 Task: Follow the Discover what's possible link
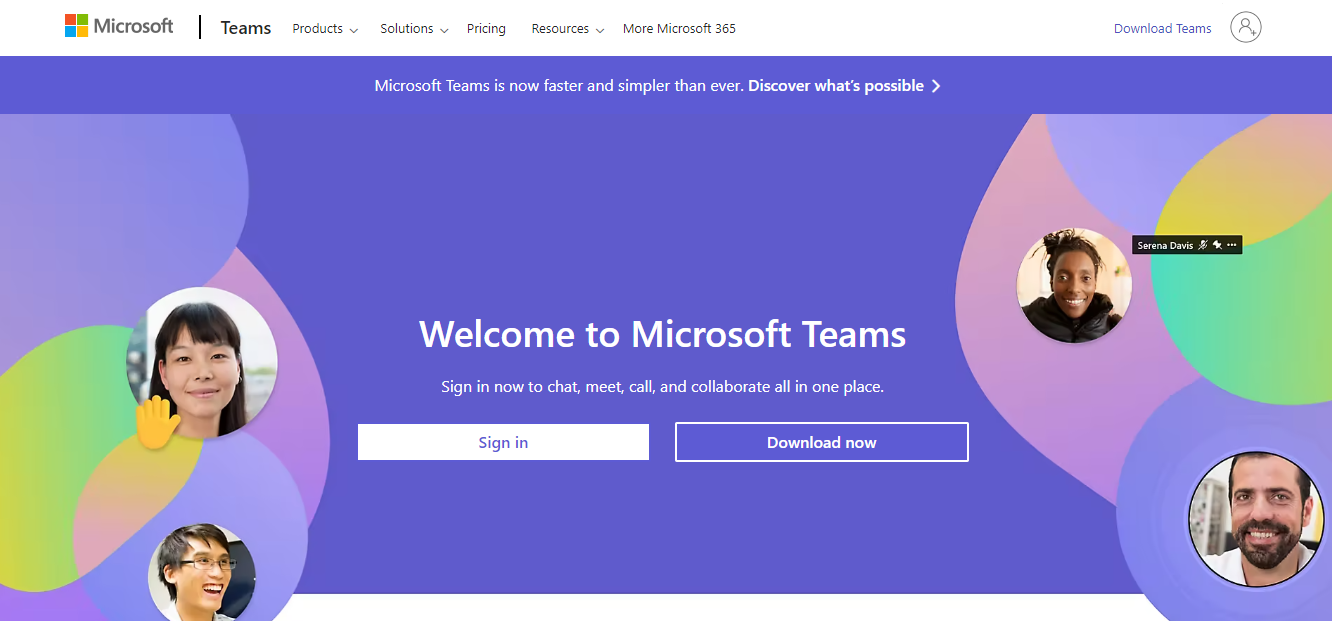pyautogui.click(x=835, y=86)
